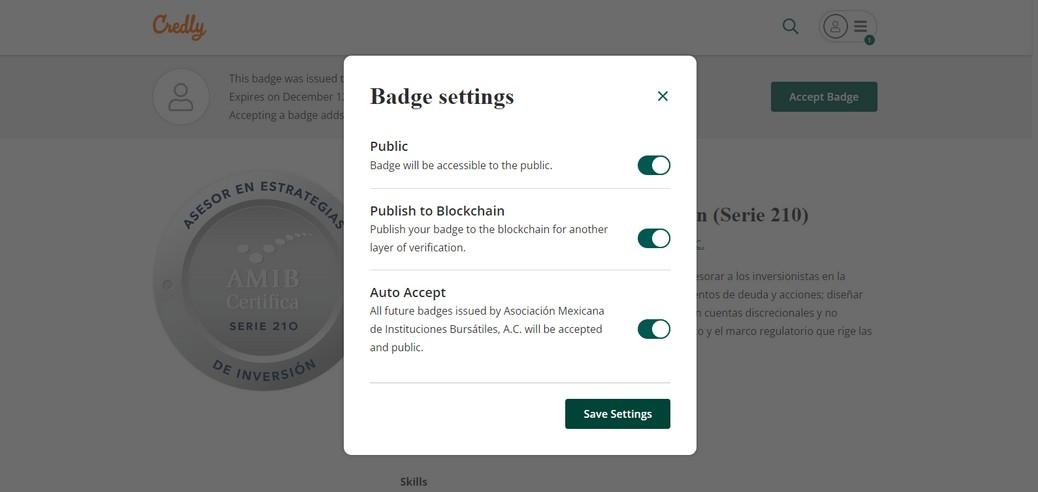Click the Publish to Blockchain label
Image resolution: width=1038 pixels, height=492 pixels.
437,211
